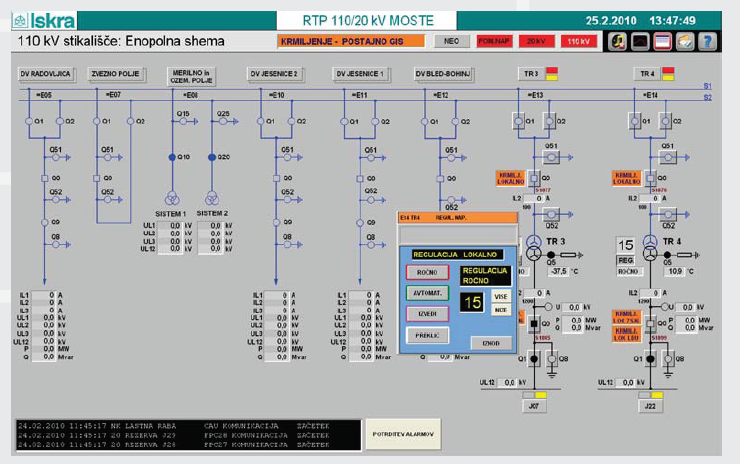Select ROČNO regulation mode in popup
This screenshot has width=740, height=464.
pyautogui.click(x=427, y=272)
